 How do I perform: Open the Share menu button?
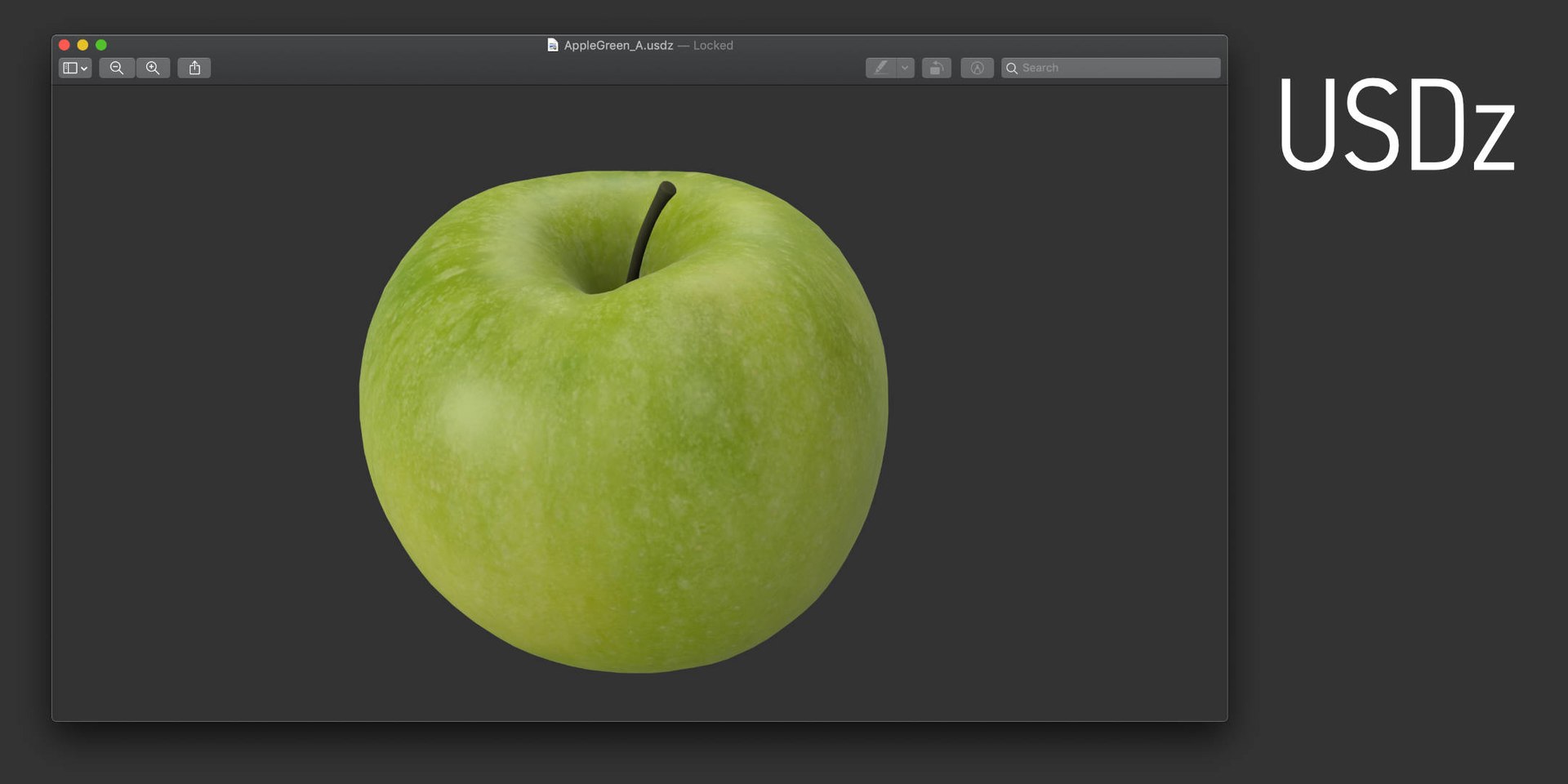pos(194,68)
